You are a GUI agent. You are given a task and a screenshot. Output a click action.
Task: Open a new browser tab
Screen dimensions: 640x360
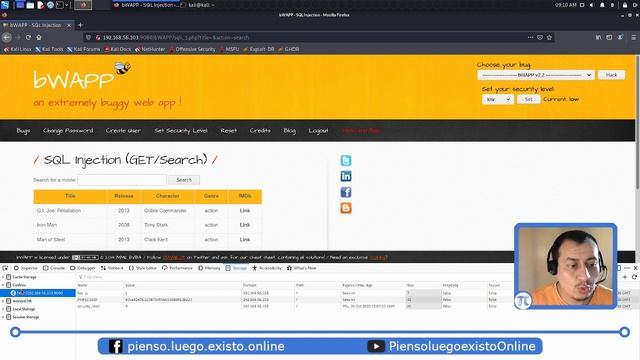tap(80, 25)
